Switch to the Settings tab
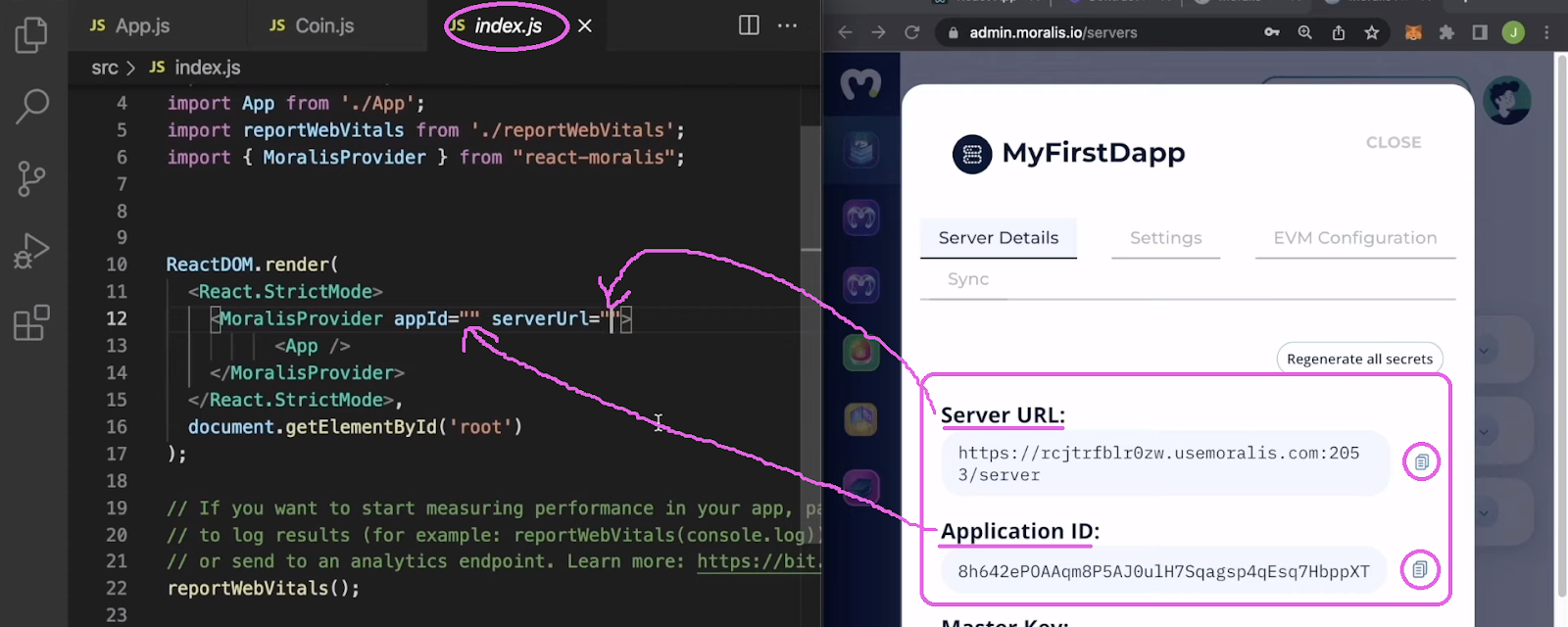 click(x=1165, y=238)
